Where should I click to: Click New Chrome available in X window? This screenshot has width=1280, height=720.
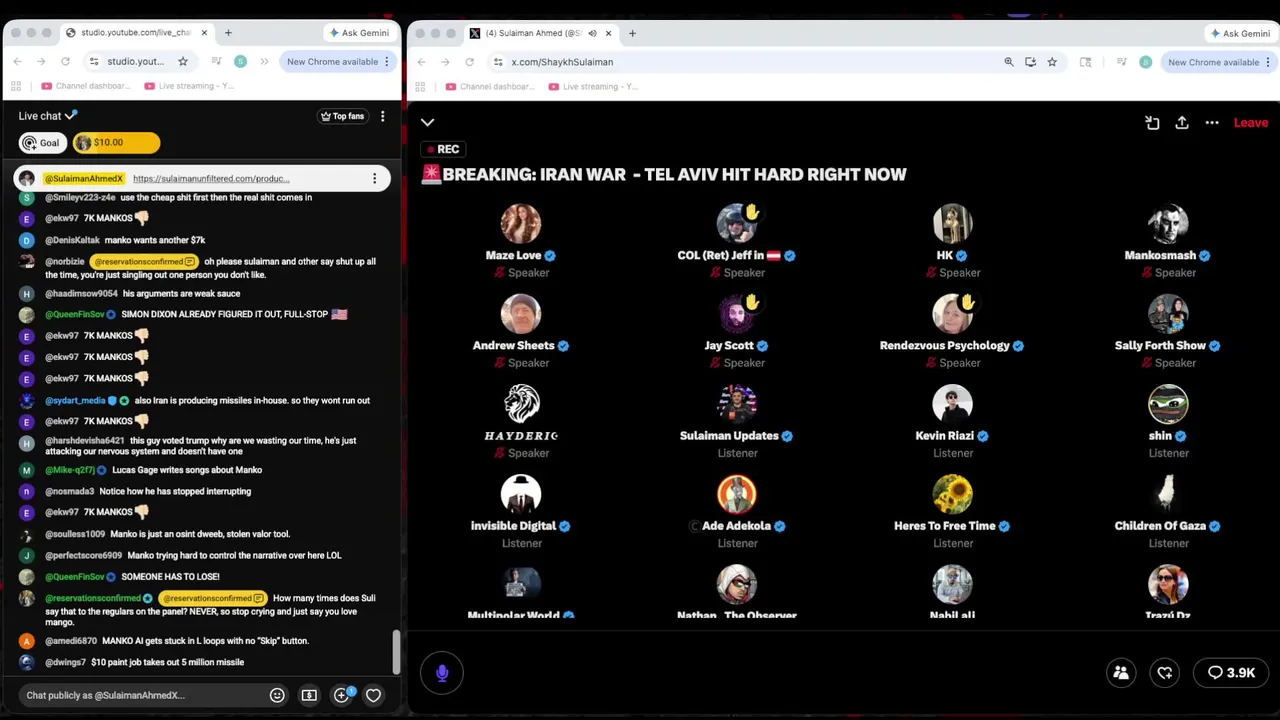click(1213, 62)
